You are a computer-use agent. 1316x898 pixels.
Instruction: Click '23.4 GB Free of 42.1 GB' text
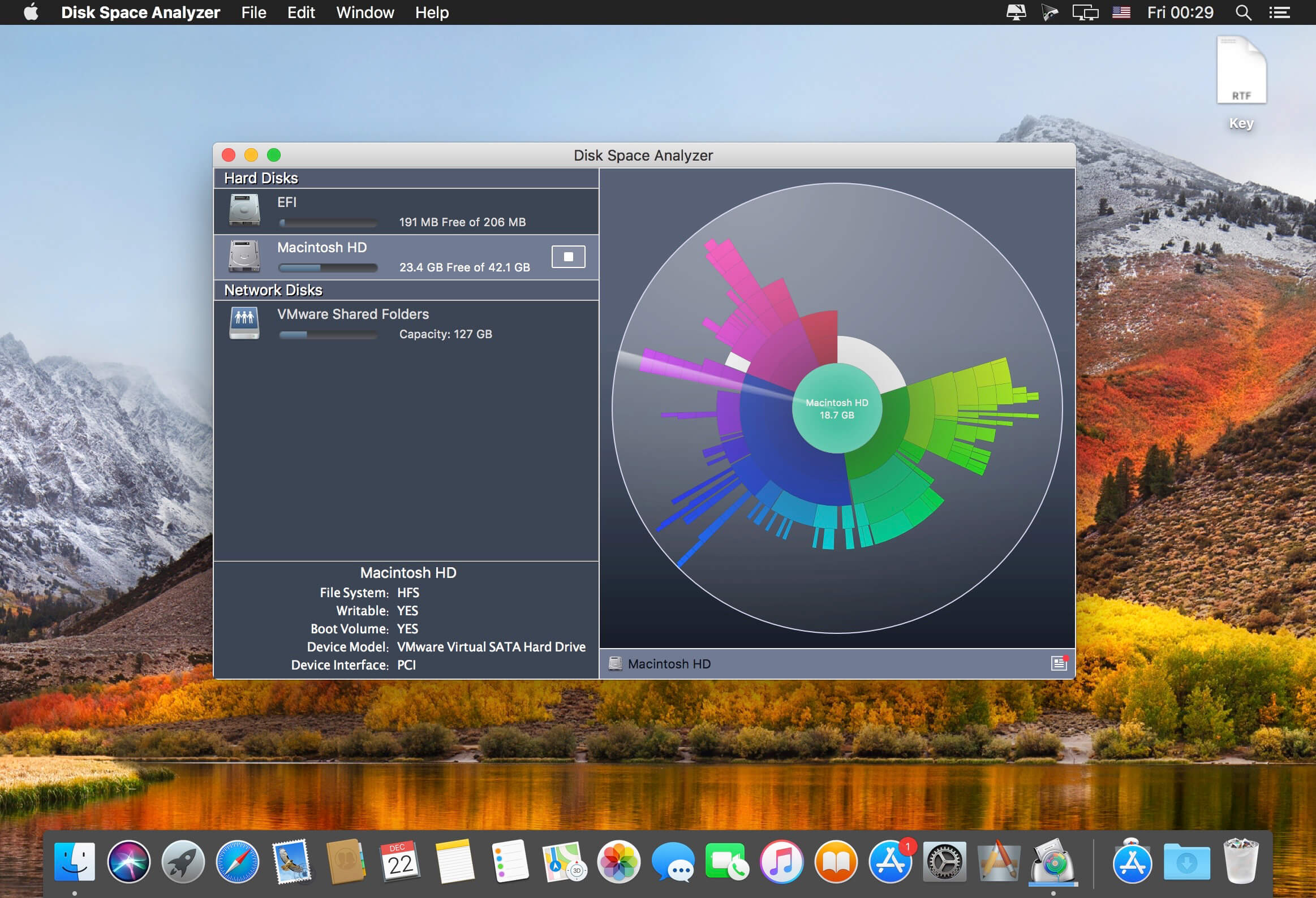pyautogui.click(x=465, y=267)
